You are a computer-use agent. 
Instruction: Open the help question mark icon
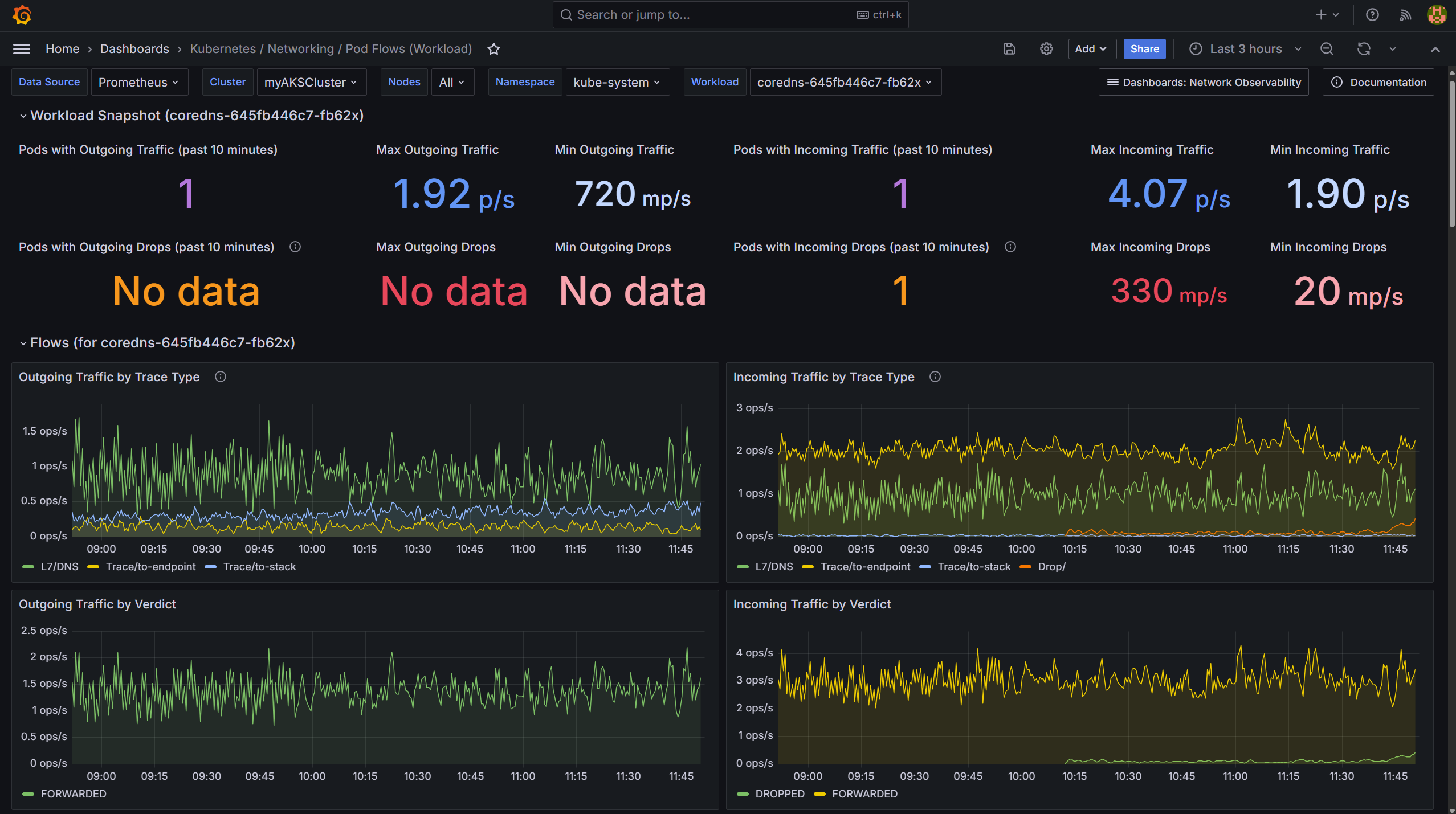click(x=1372, y=15)
